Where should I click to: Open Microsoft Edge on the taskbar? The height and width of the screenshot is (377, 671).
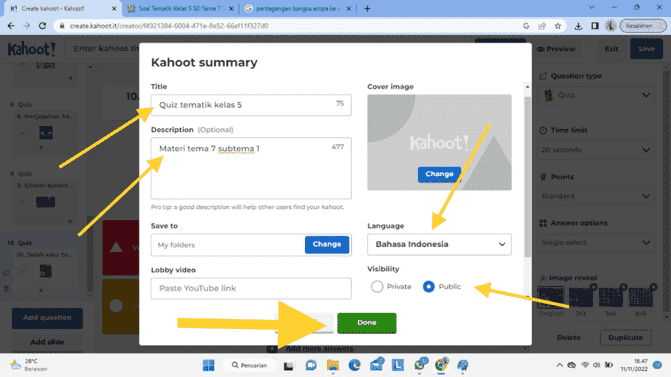(x=354, y=365)
